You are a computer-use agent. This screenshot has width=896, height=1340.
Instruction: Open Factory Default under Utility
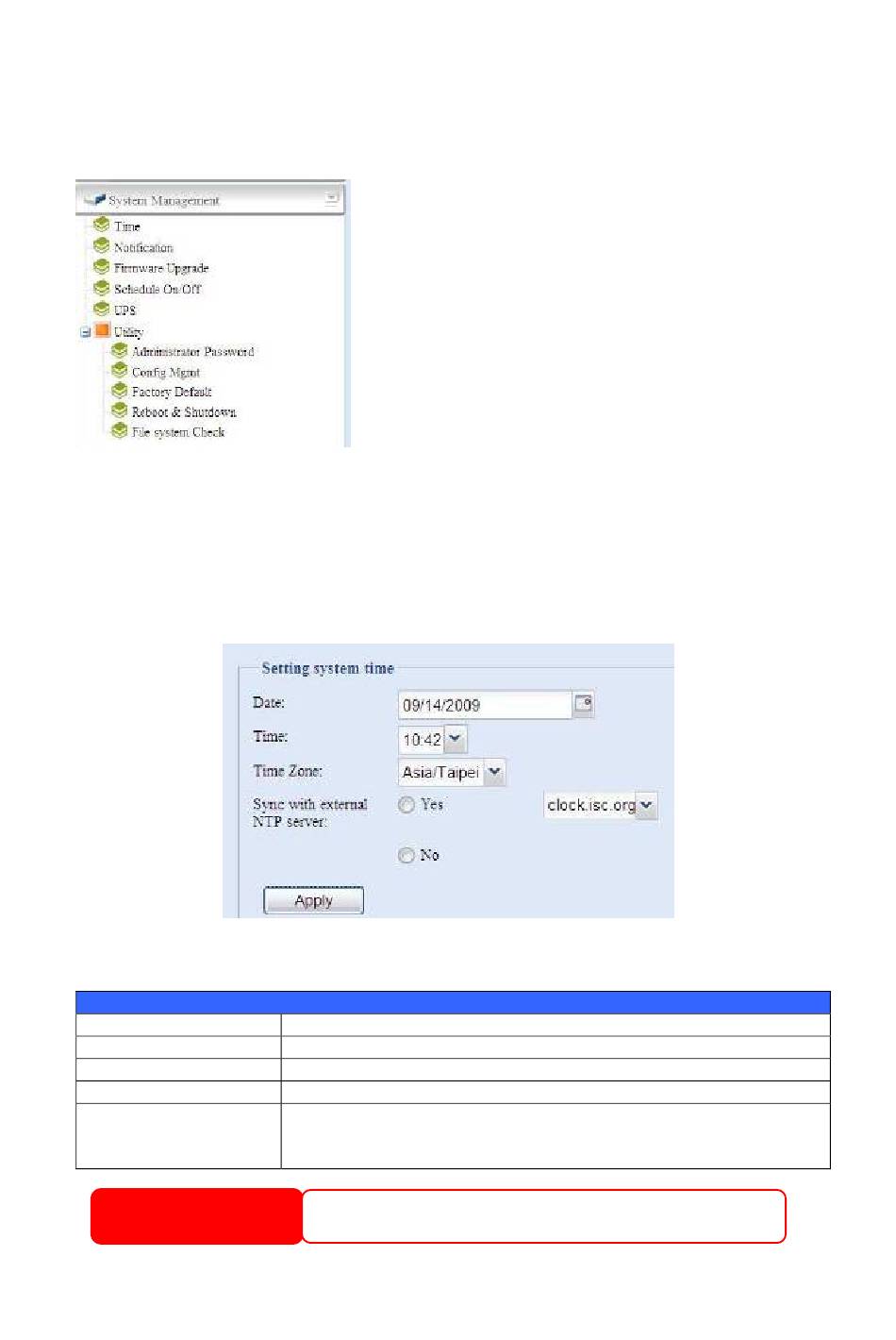(172, 392)
